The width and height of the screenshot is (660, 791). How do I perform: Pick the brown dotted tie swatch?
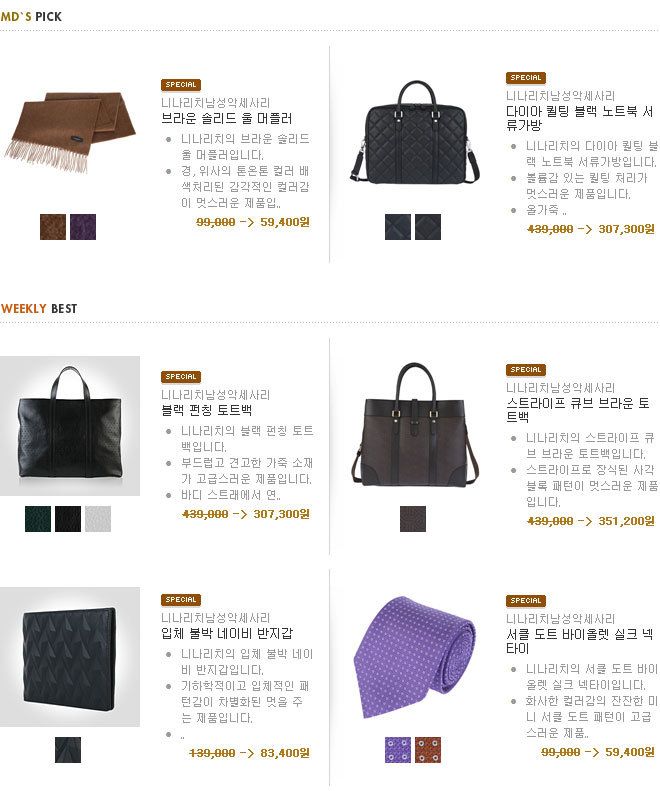pyautogui.click(x=428, y=750)
